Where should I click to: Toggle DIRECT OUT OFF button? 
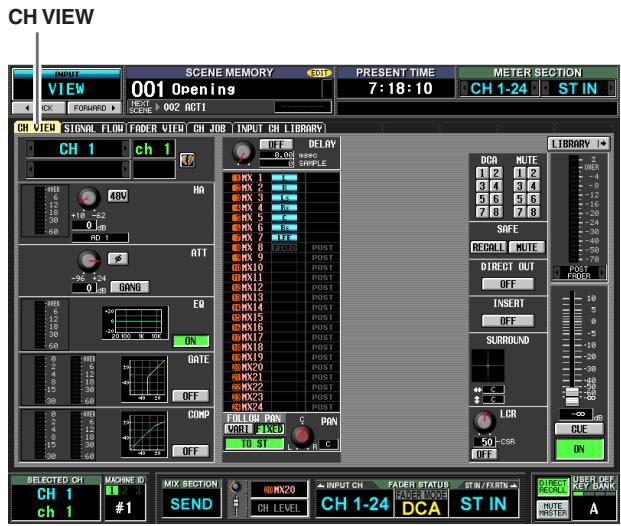point(508,284)
